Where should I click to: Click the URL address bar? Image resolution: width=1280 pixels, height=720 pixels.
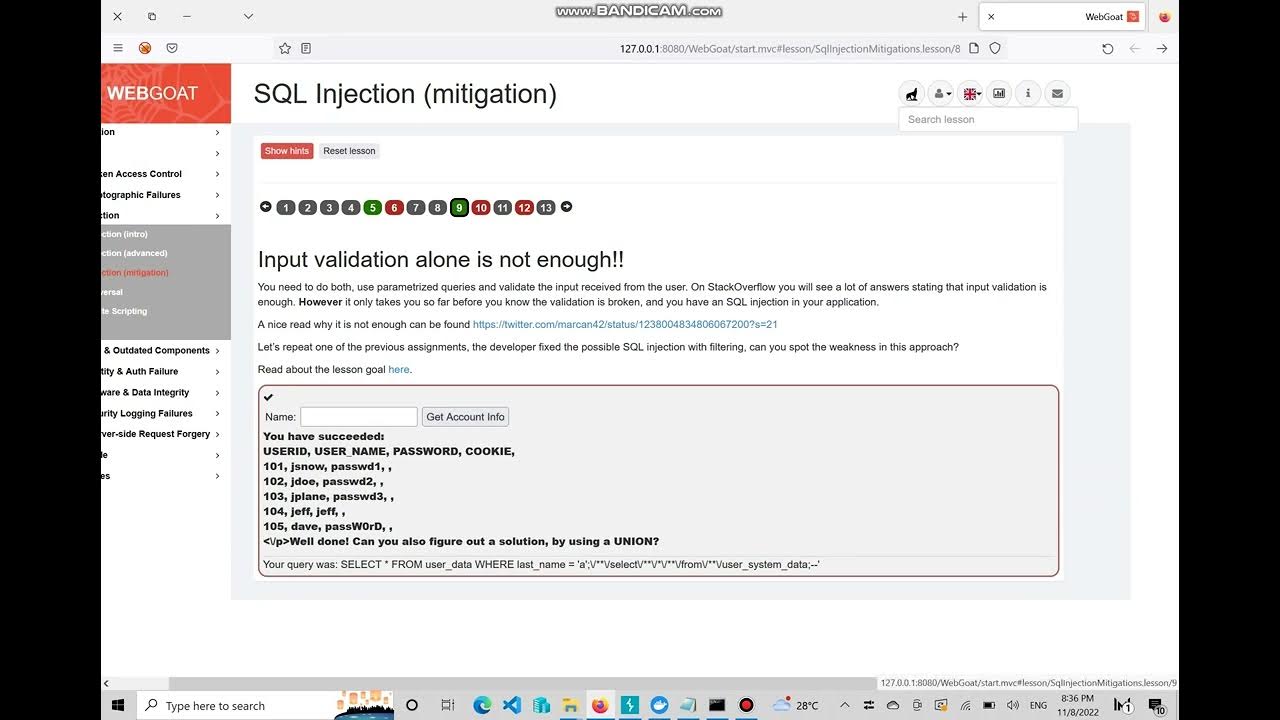640,48
